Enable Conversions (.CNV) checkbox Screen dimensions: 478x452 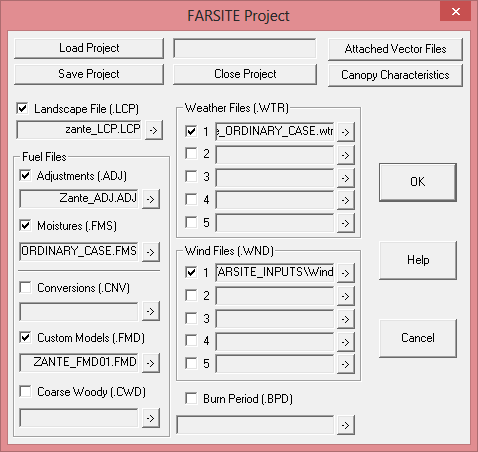point(25,287)
